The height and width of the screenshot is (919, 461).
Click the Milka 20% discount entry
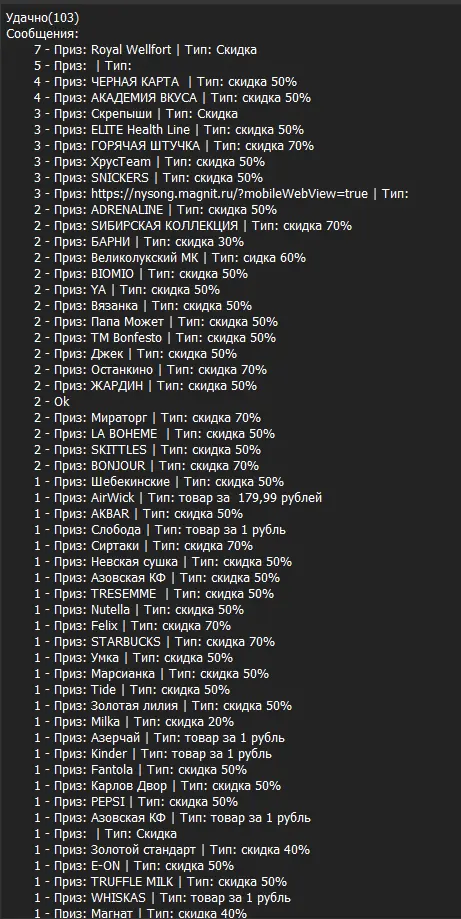[x=134, y=721]
